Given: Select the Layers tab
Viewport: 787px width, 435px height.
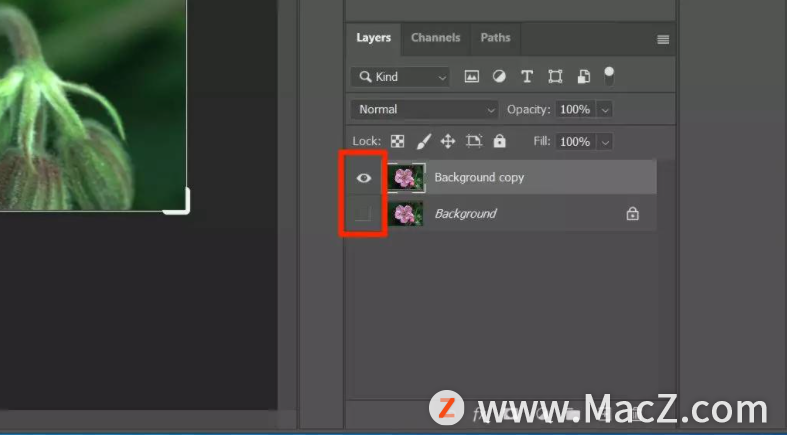Looking at the screenshot, I should tap(373, 38).
